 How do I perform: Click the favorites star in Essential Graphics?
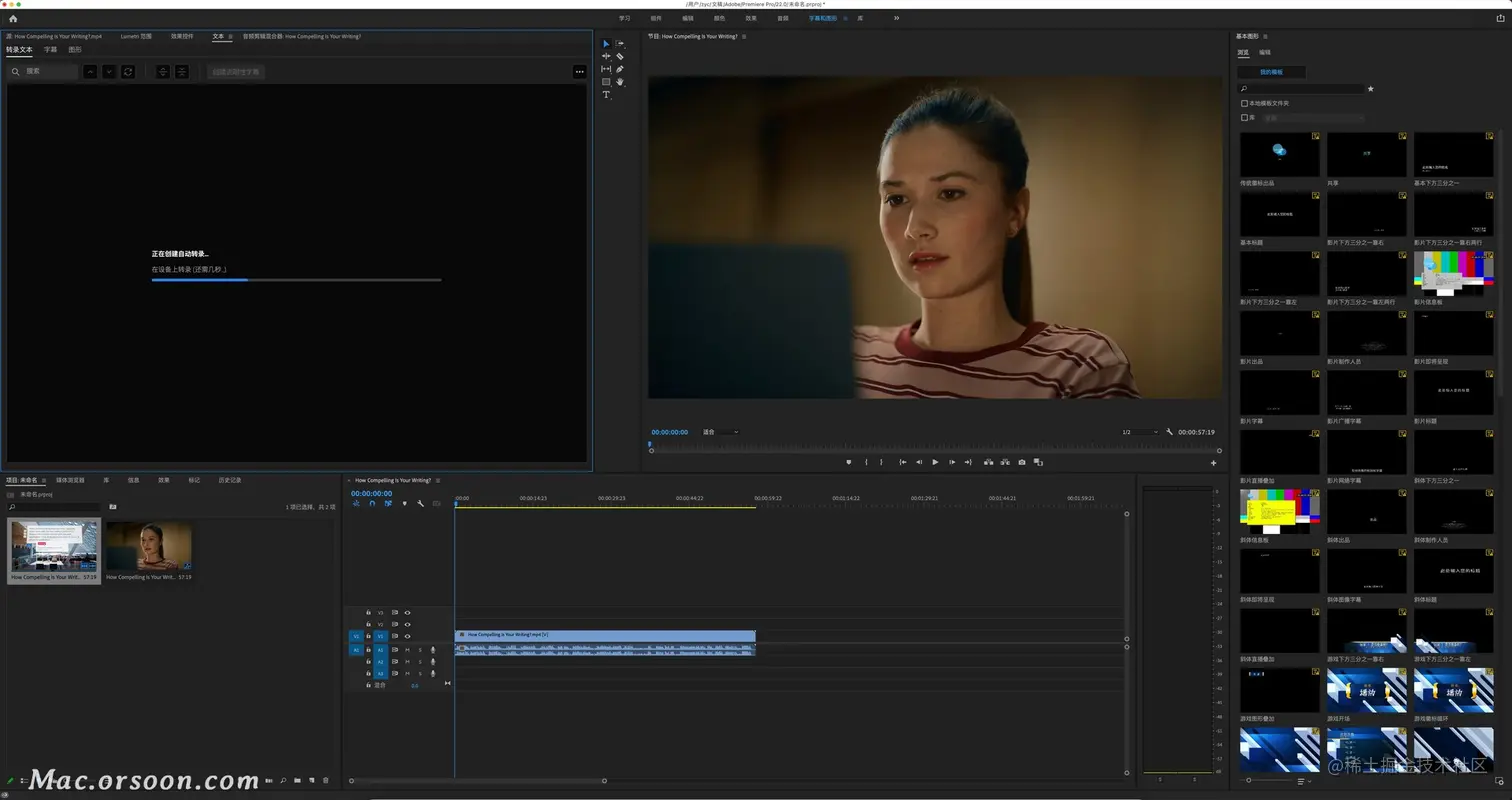pyautogui.click(x=1371, y=89)
